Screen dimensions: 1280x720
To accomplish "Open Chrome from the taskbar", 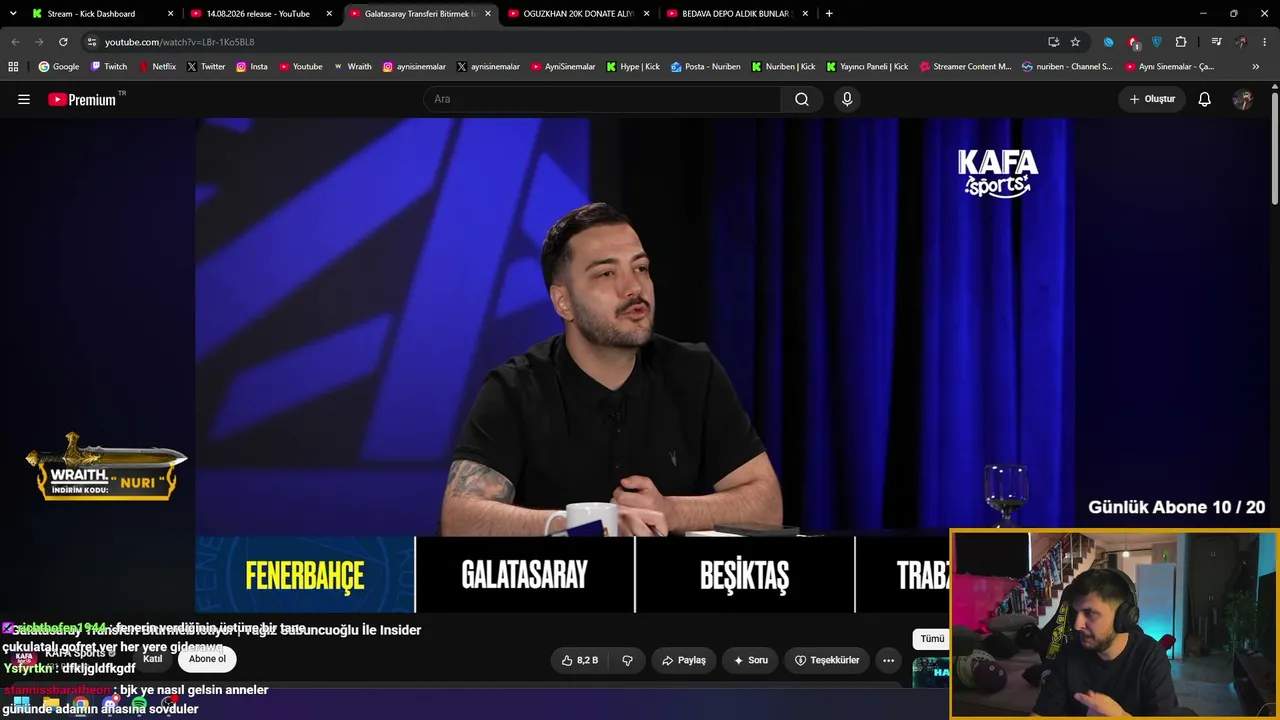I will click(x=80, y=705).
